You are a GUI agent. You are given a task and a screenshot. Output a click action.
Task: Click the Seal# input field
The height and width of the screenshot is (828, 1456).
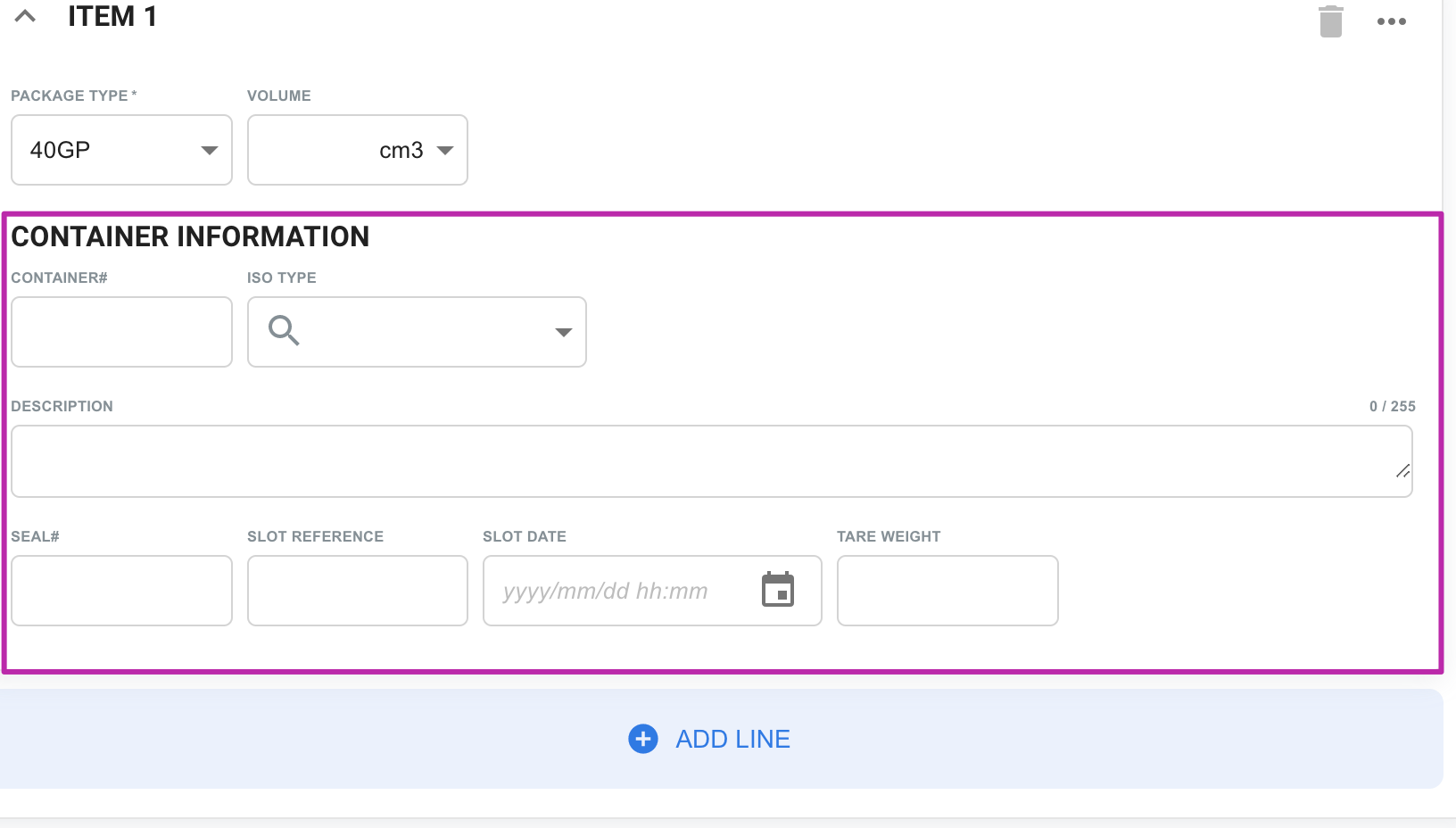(121, 591)
